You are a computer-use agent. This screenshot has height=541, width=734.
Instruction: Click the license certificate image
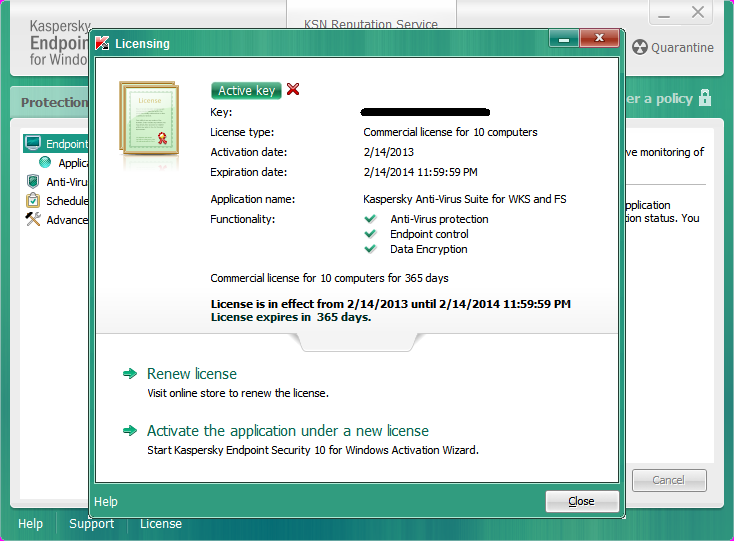[x=149, y=118]
